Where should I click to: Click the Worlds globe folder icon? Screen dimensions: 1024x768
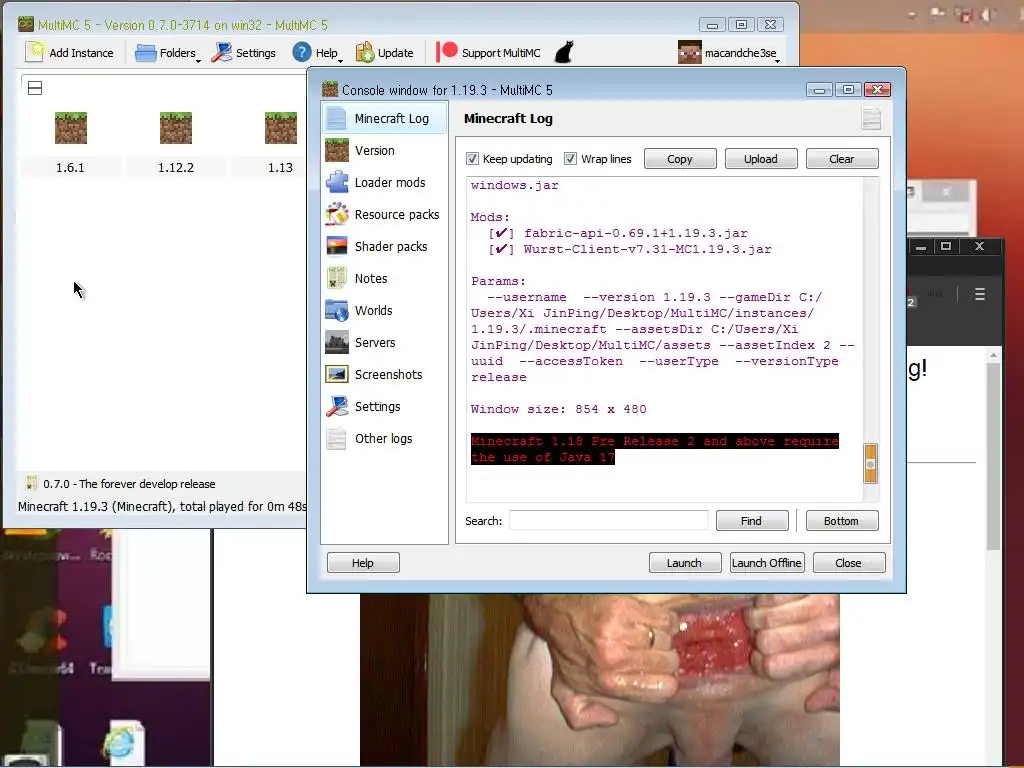click(337, 310)
